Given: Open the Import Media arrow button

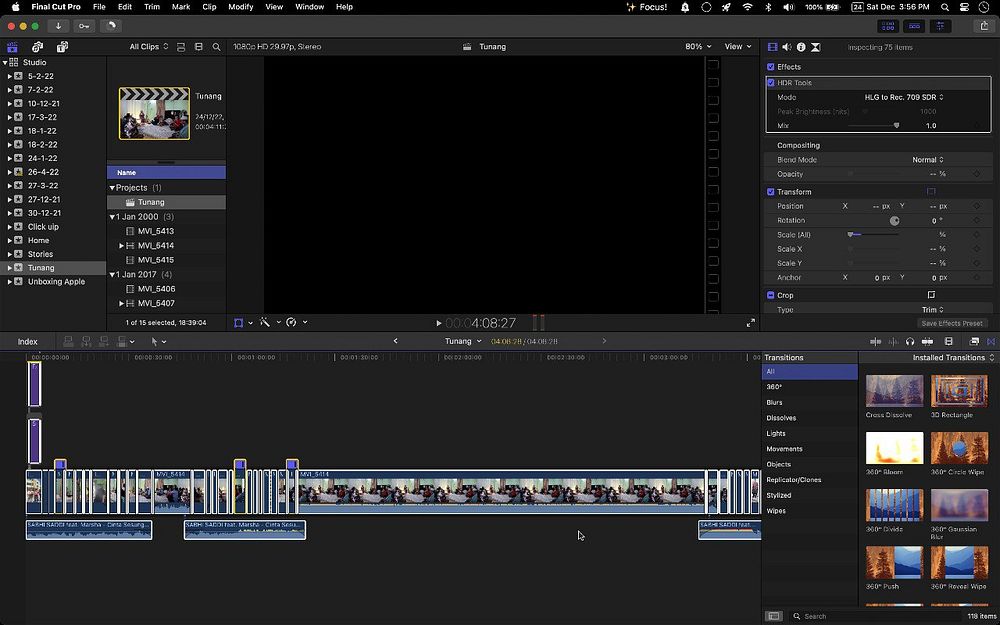Looking at the screenshot, I should point(59,26).
